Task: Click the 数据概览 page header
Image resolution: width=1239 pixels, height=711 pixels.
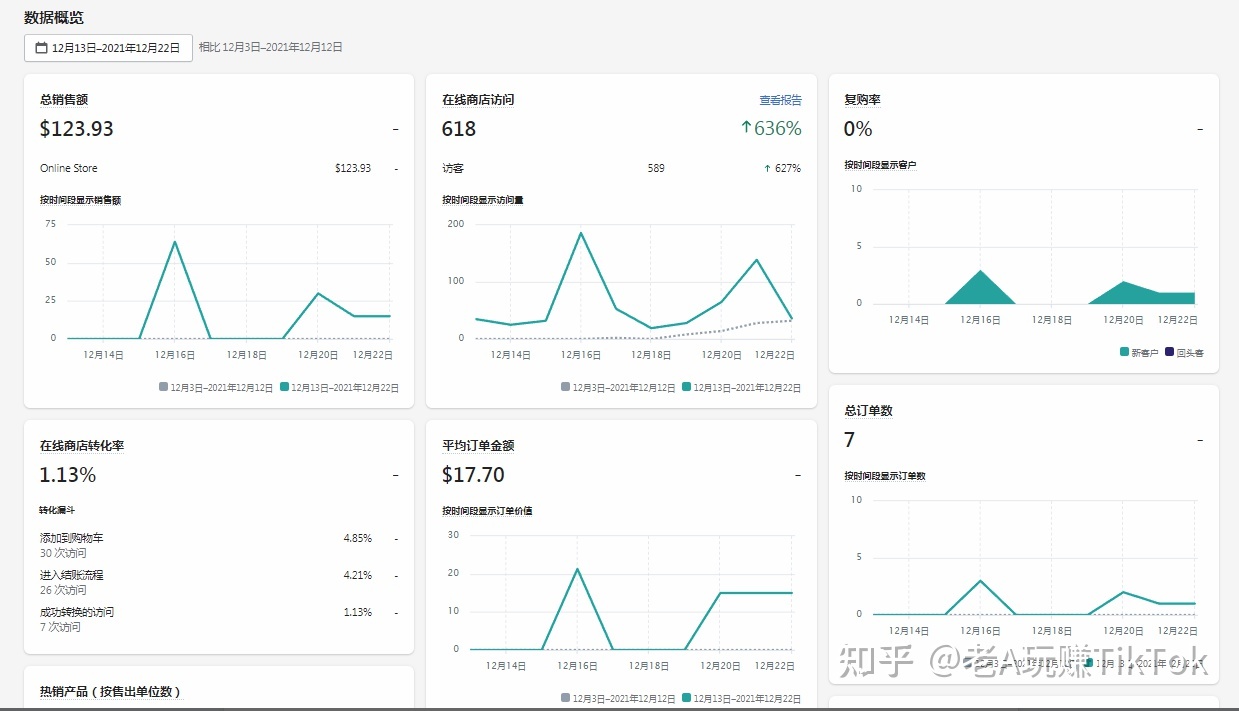Action: [55, 17]
